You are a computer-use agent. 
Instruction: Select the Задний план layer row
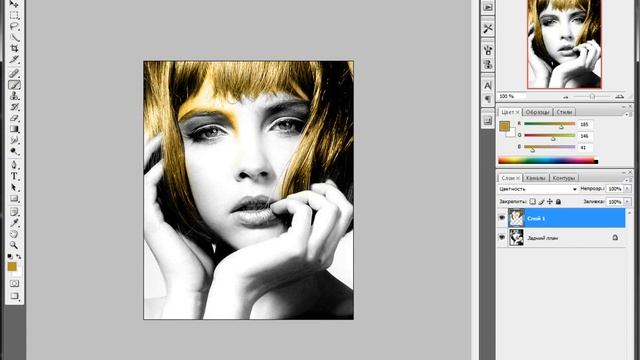[x=562, y=238]
